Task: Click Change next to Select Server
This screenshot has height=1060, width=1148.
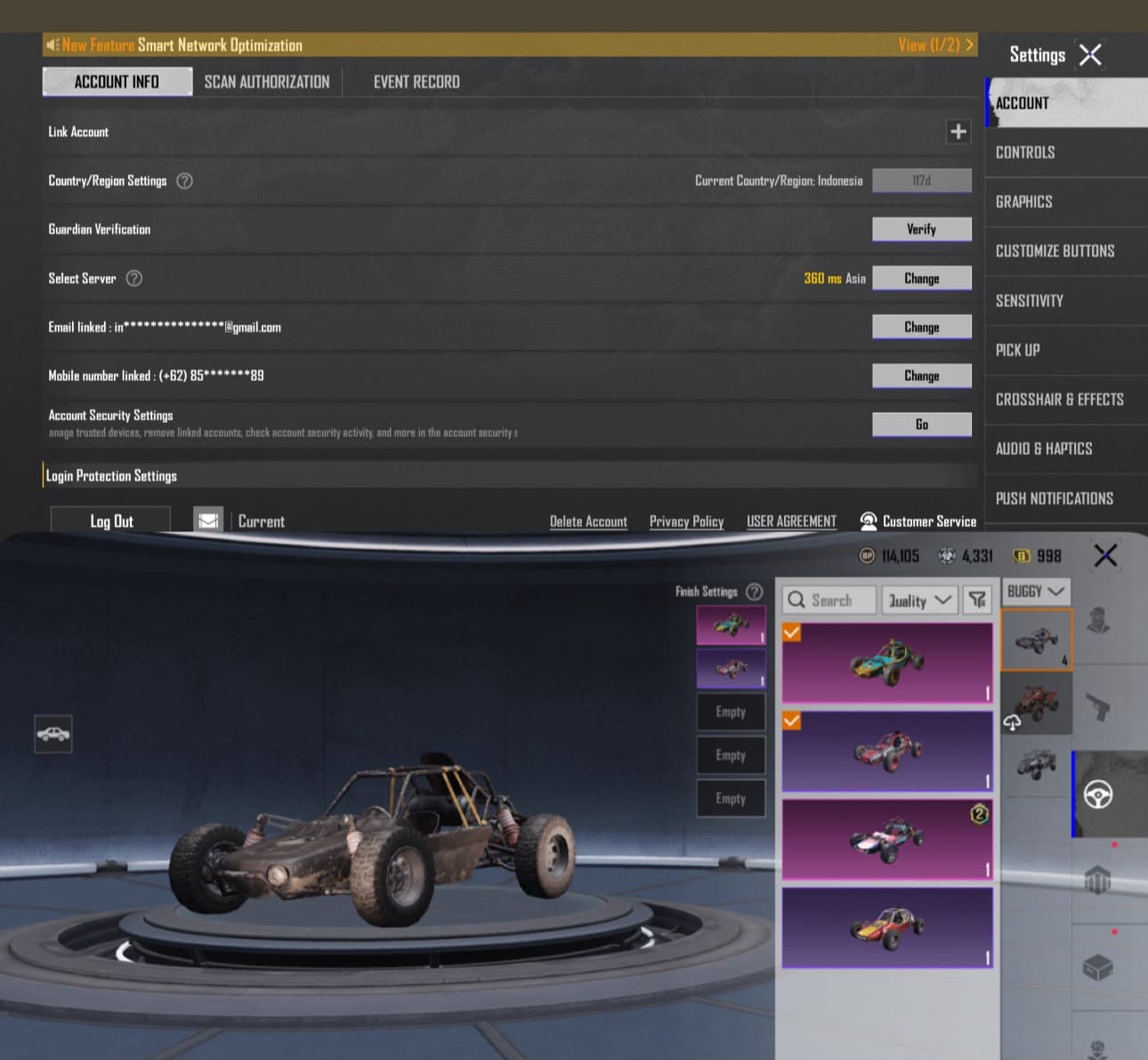Action: click(x=921, y=279)
